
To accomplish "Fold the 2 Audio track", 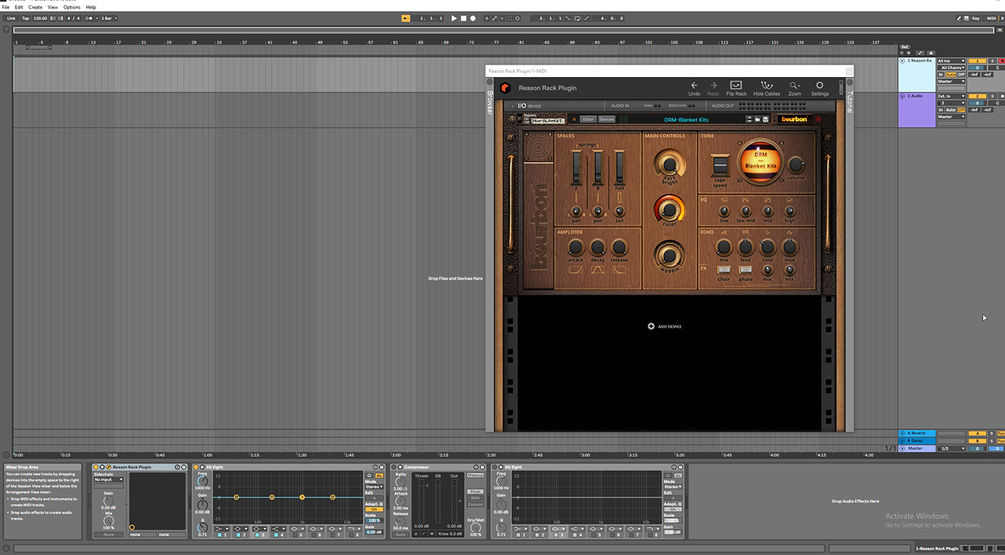I will click(x=902, y=96).
